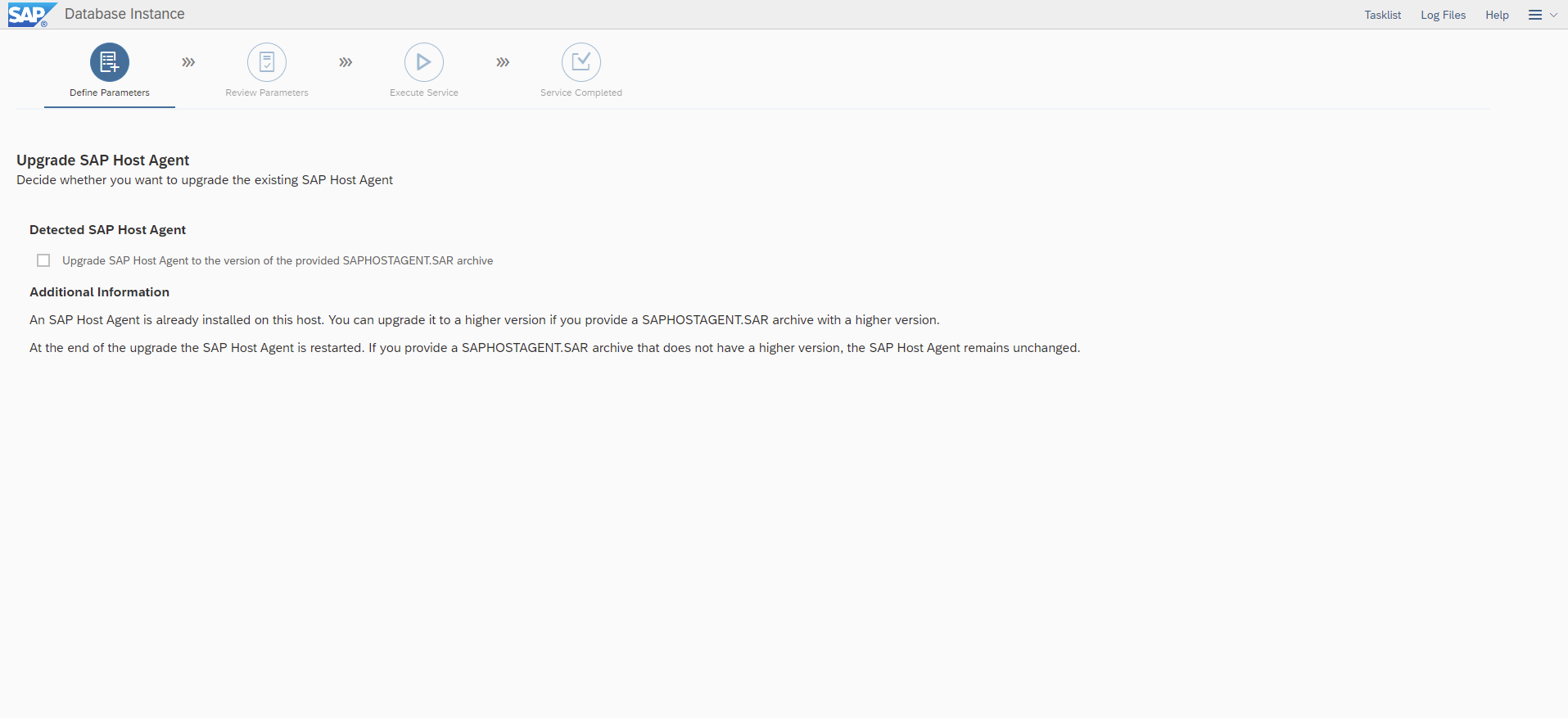Screen dimensions: 1568x718
Task: Click the Define Parameters step label
Action: (x=110, y=93)
